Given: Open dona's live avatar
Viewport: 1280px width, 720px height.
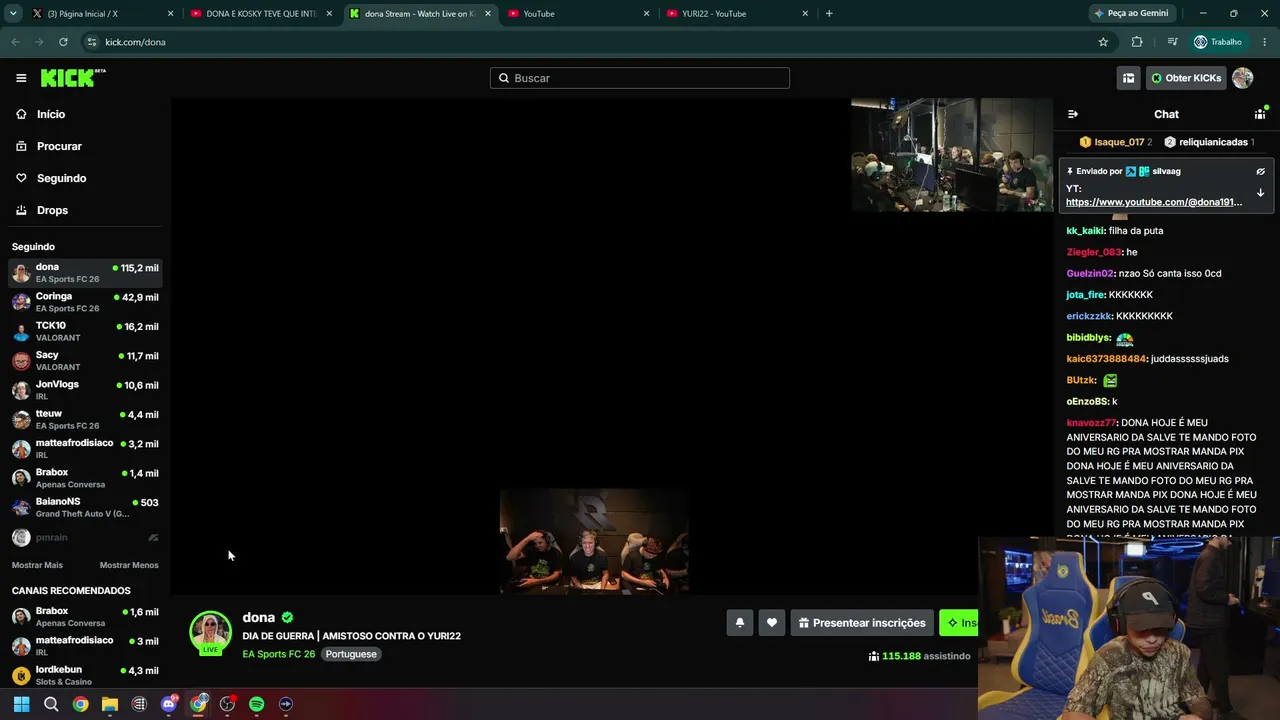Looking at the screenshot, I should point(210,632).
